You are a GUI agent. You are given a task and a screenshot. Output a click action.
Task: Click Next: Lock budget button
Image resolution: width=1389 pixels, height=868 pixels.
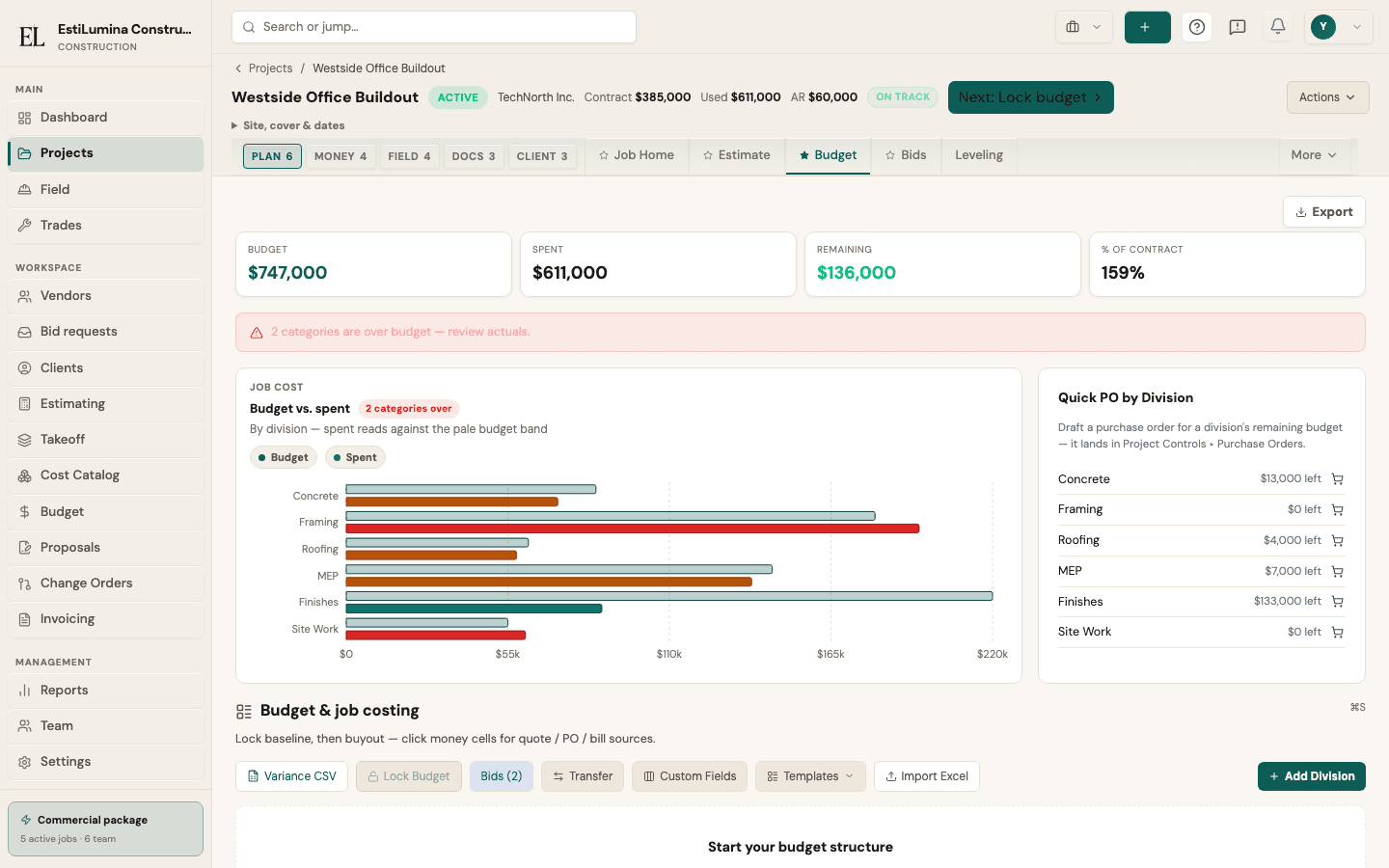1030,97
